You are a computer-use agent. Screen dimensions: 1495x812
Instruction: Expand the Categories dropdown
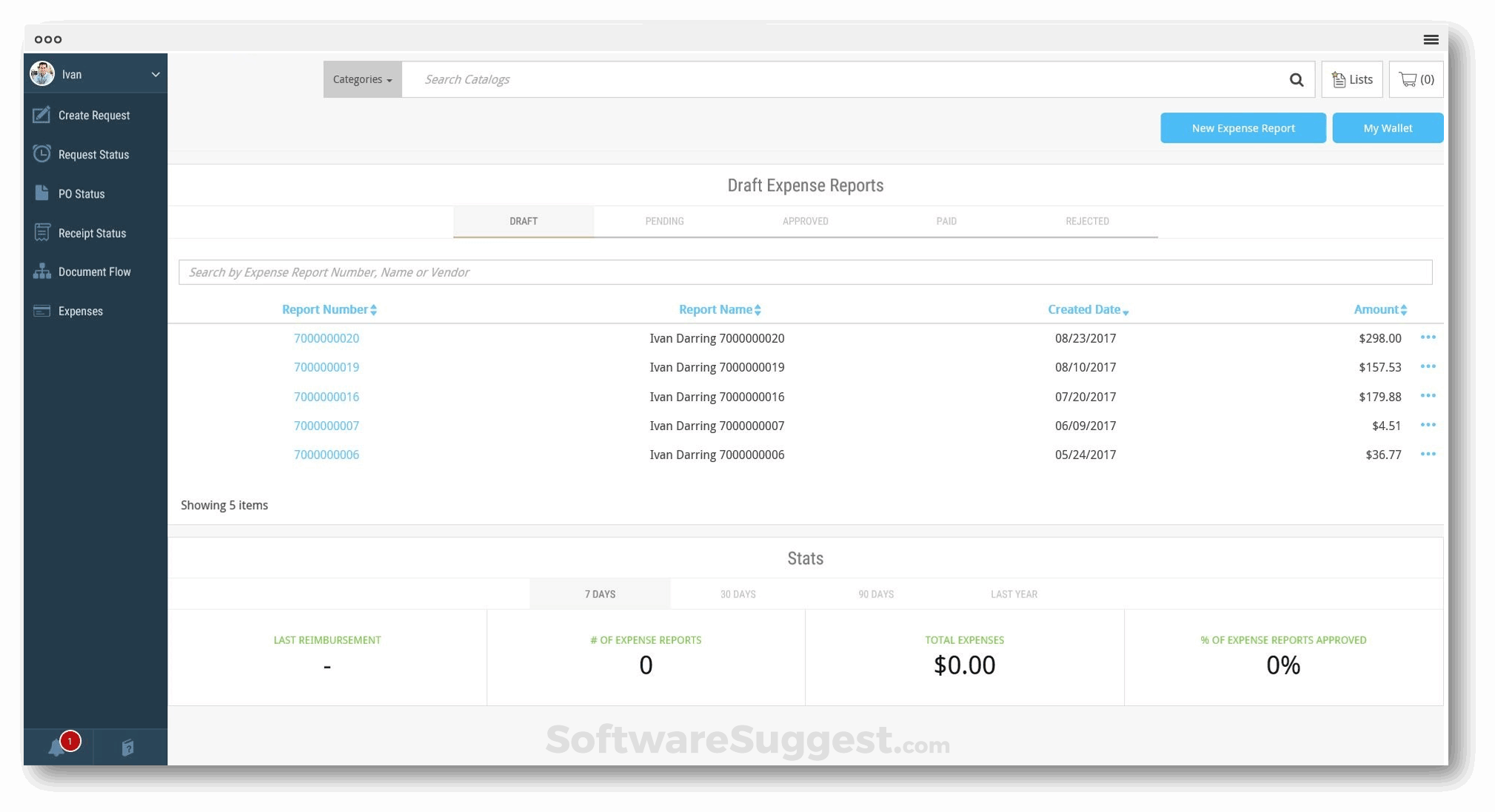tap(362, 79)
